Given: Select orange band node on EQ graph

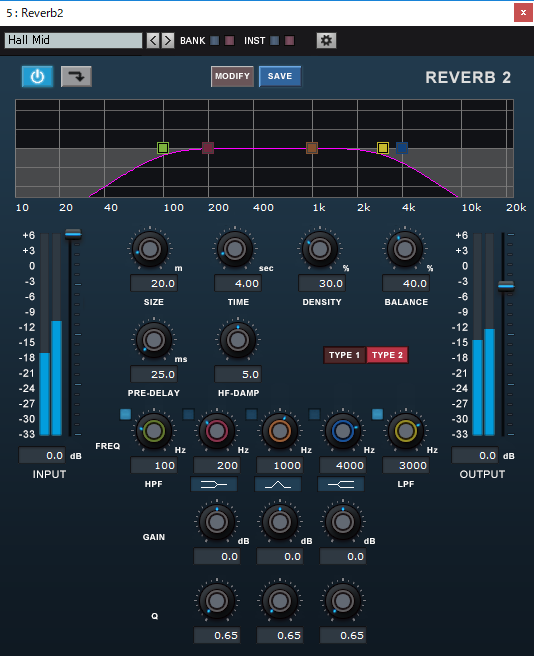Looking at the screenshot, I should coord(312,148).
